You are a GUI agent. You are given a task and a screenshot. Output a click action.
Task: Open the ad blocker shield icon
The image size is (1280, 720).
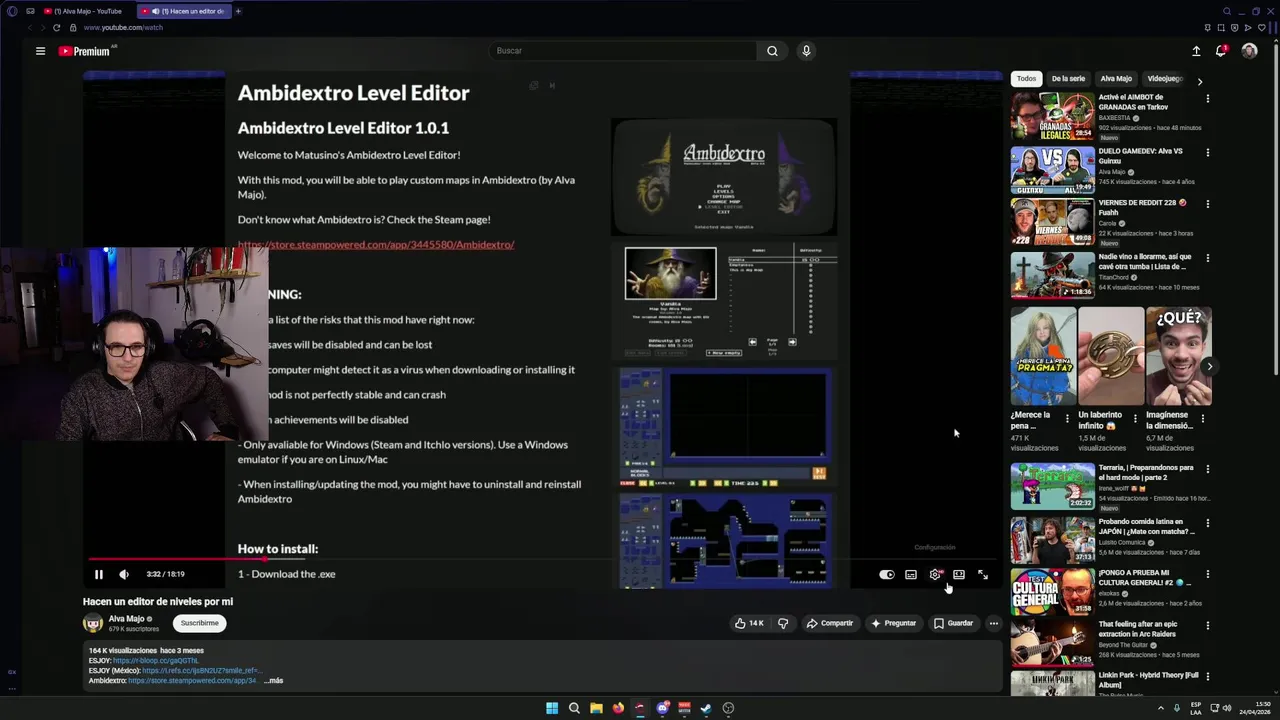1235,28
